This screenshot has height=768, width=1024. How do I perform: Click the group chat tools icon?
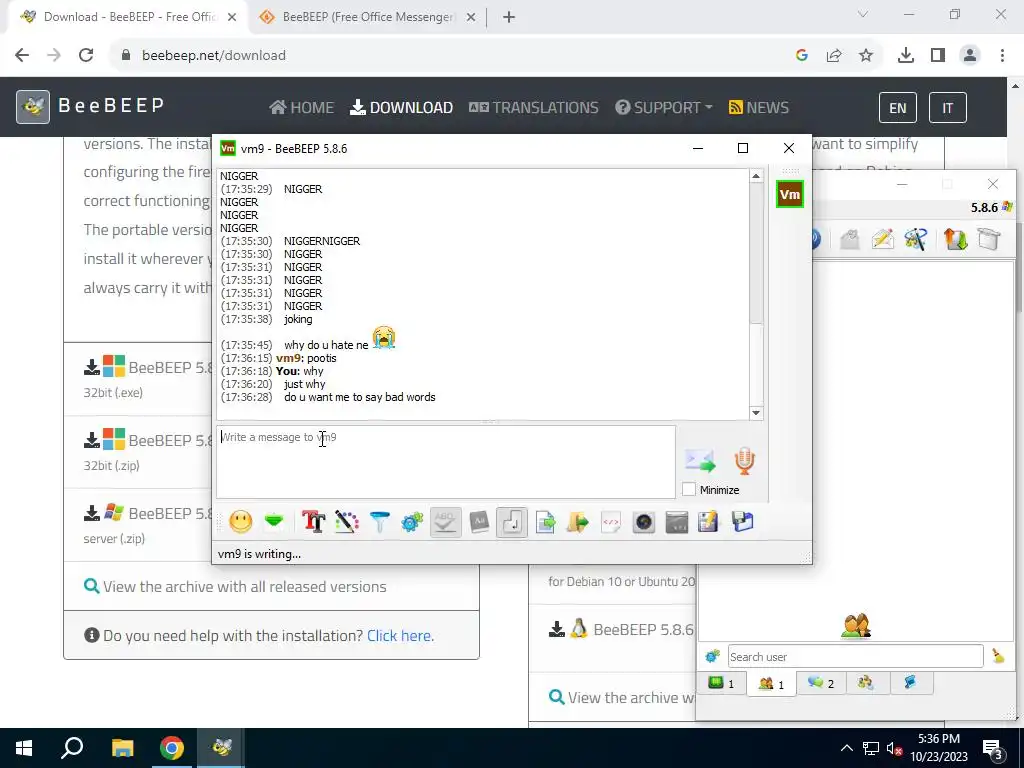coord(916,240)
